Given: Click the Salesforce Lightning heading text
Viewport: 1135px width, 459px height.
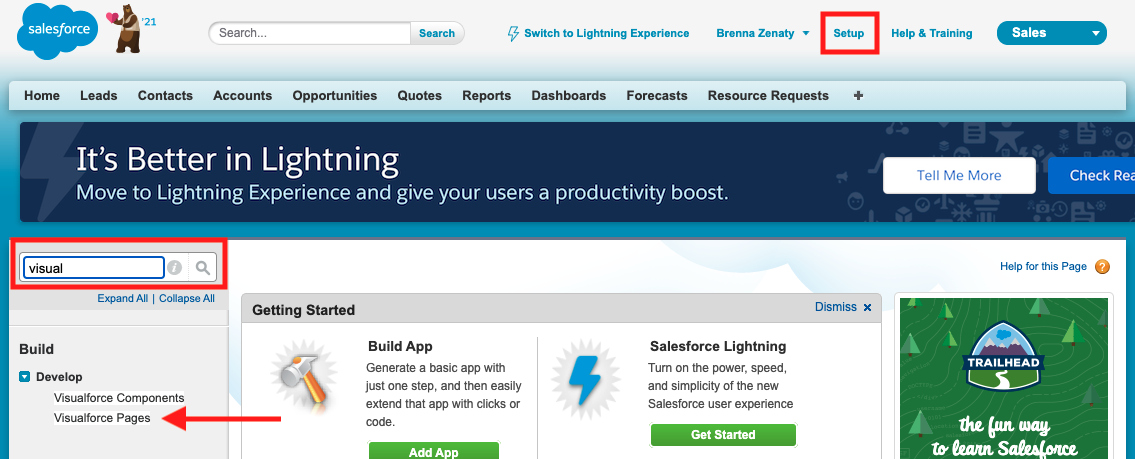Looking at the screenshot, I should click(x=718, y=346).
